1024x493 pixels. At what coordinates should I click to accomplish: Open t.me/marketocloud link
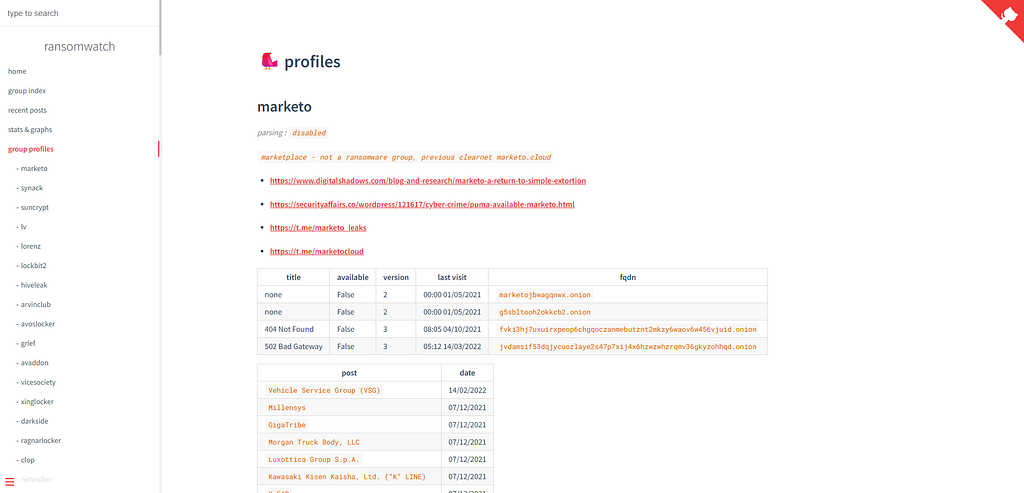coord(317,251)
